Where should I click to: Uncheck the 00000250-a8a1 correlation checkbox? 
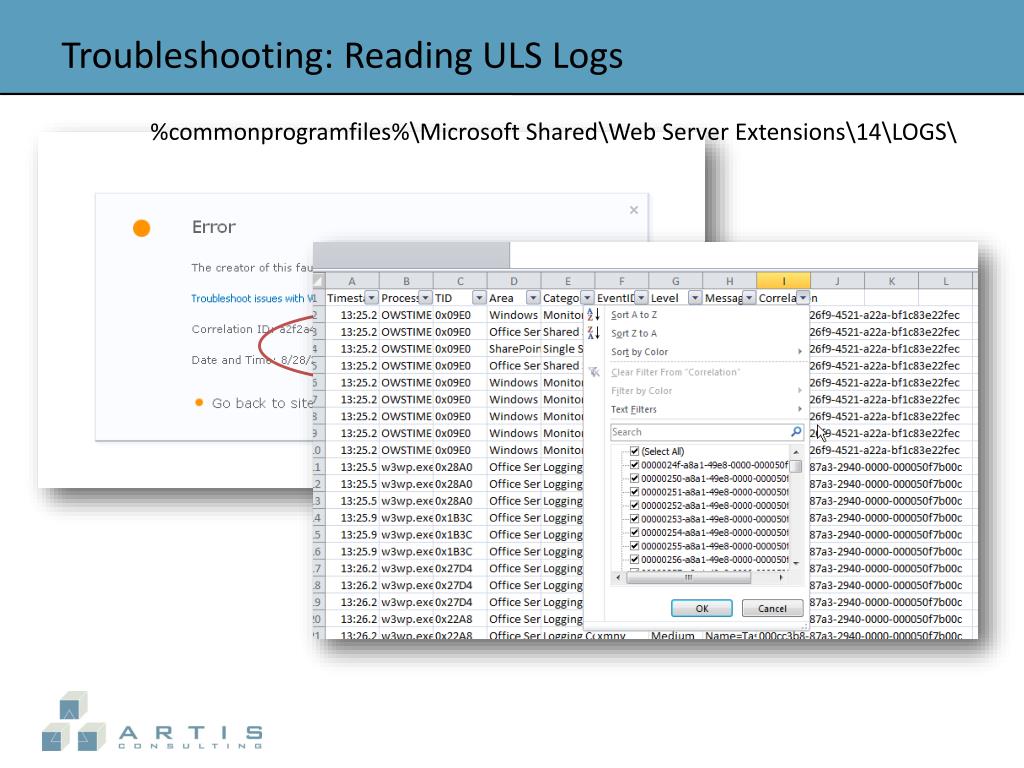pyautogui.click(x=634, y=479)
